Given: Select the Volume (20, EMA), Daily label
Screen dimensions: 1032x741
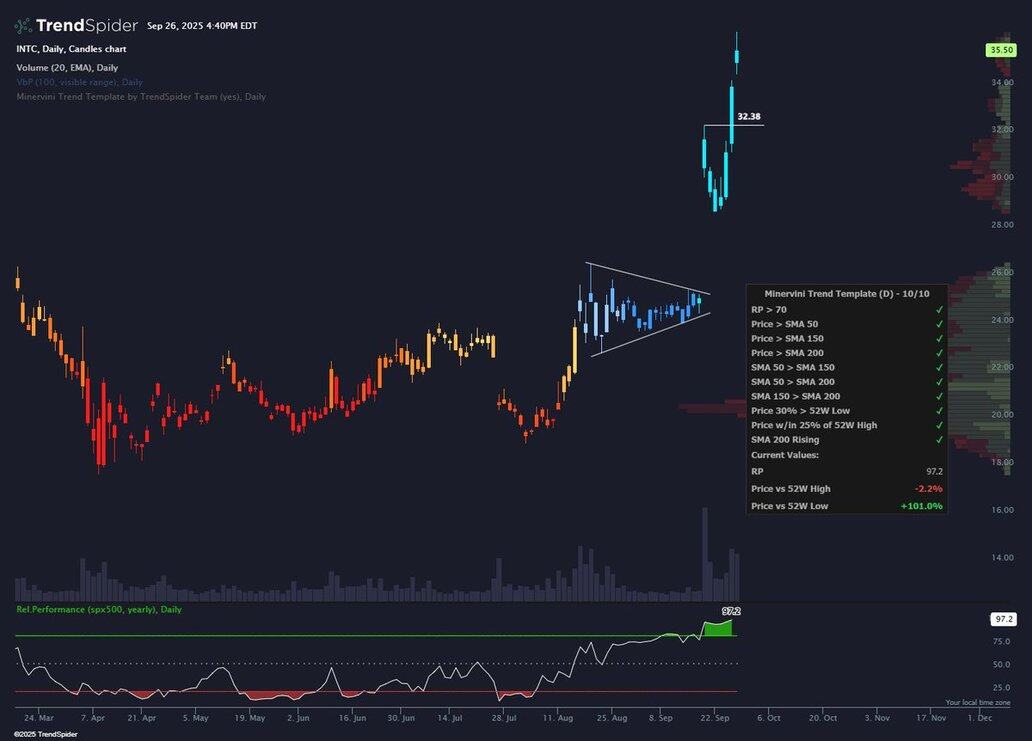Looking at the screenshot, I should [67, 67].
